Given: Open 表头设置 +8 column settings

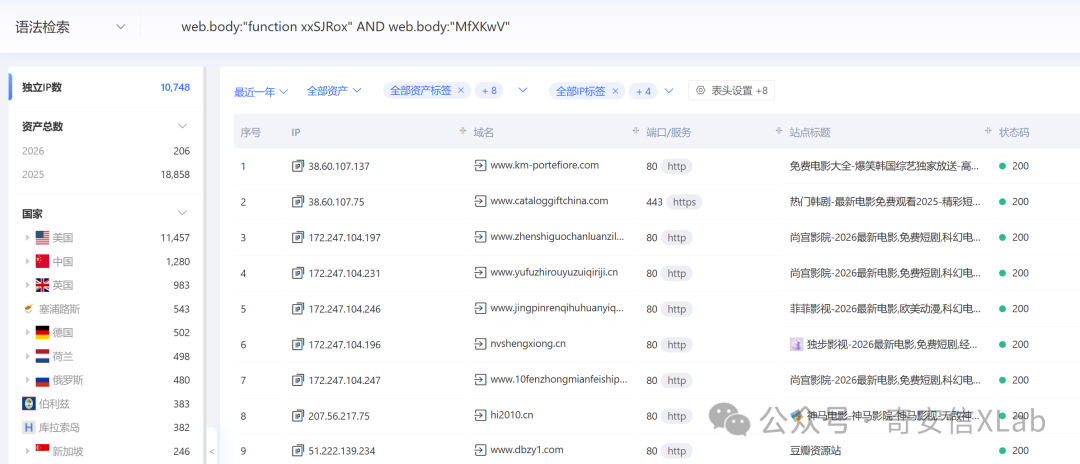Looking at the screenshot, I should [x=731, y=90].
